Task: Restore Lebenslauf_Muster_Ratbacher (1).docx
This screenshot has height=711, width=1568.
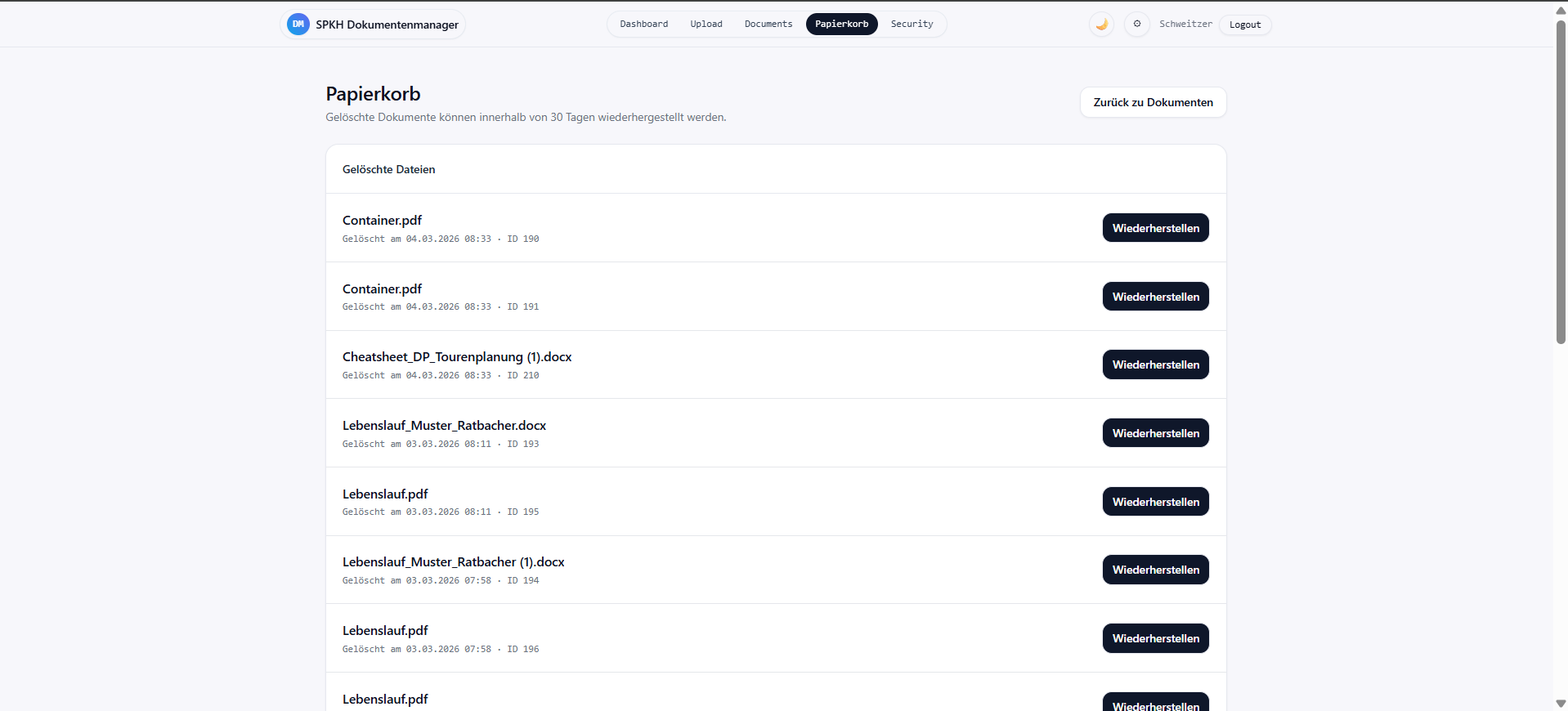Action: click(1155, 570)
